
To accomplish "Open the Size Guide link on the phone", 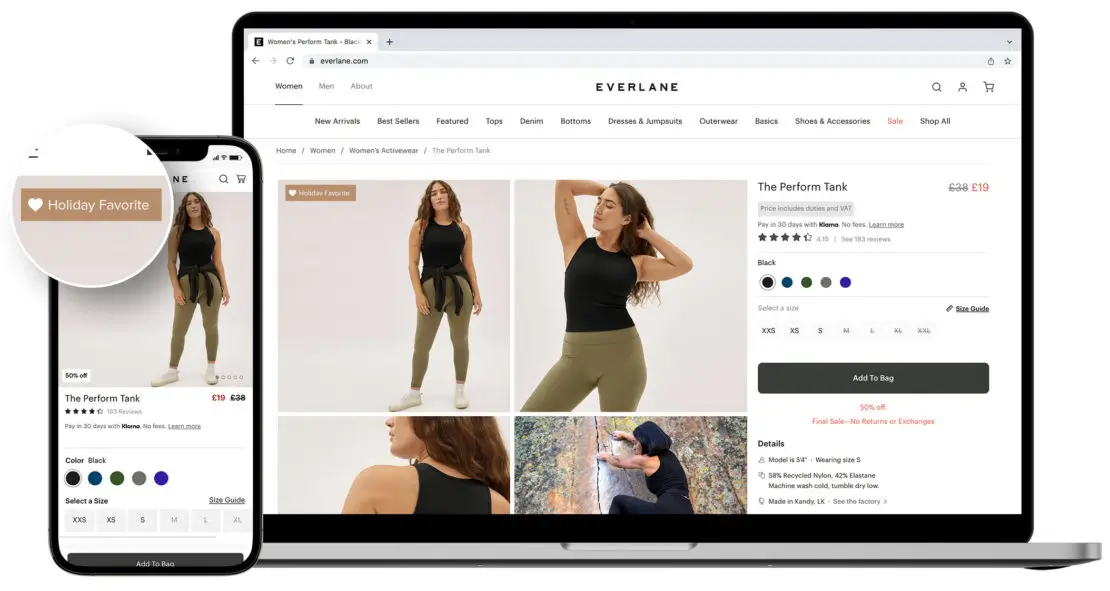I will 227,500.
